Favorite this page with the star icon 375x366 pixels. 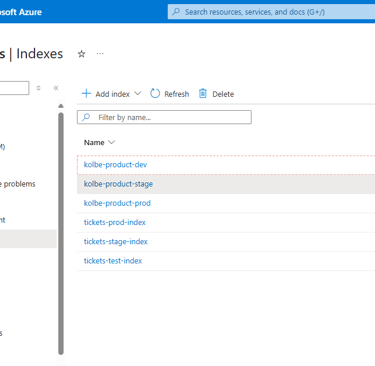pyautogui.click(x=82, y=54)
